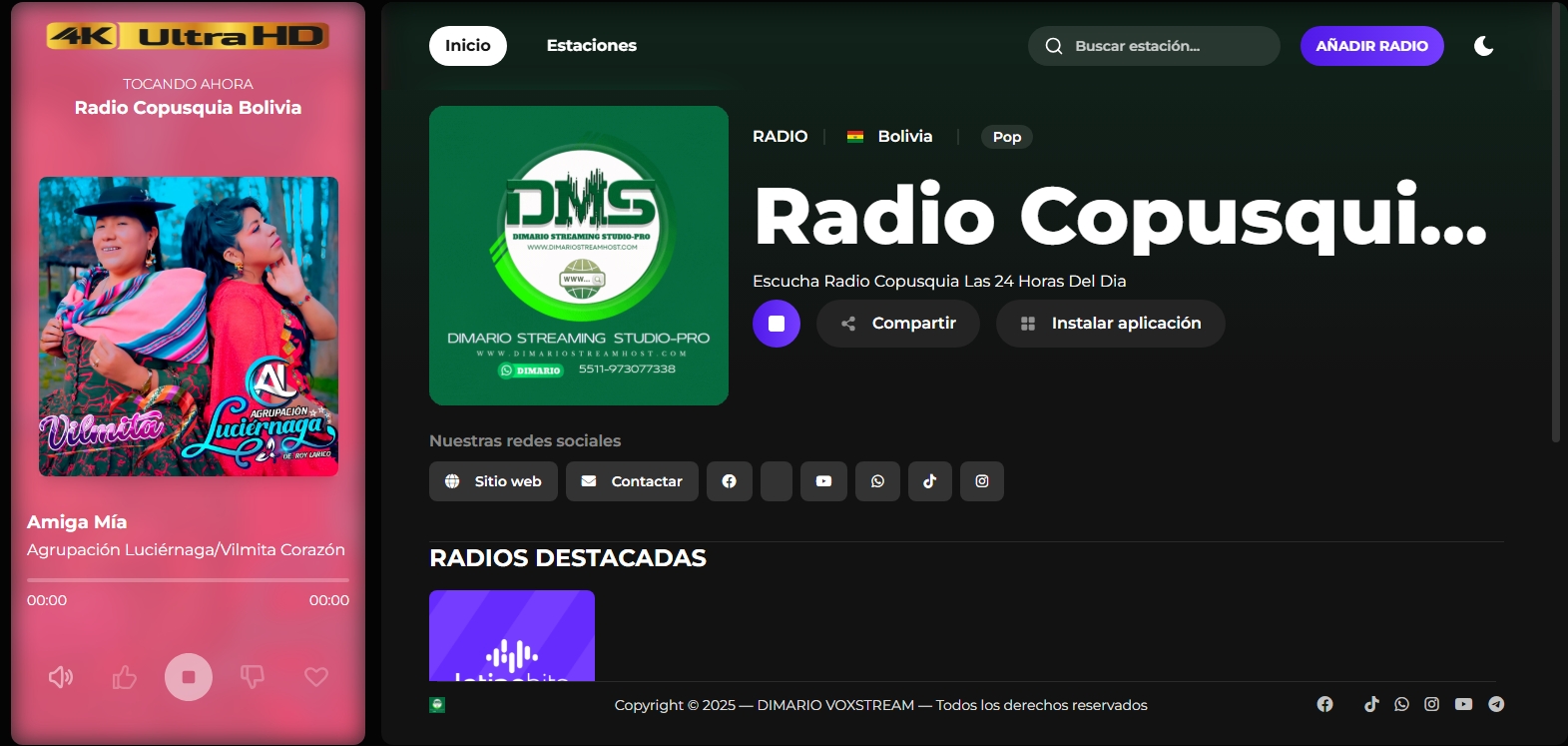Click the AÑADIR RADIO button
The width and height of the screenshot is (1568, 746).
pyautogui.click(x=1372, y=46)
